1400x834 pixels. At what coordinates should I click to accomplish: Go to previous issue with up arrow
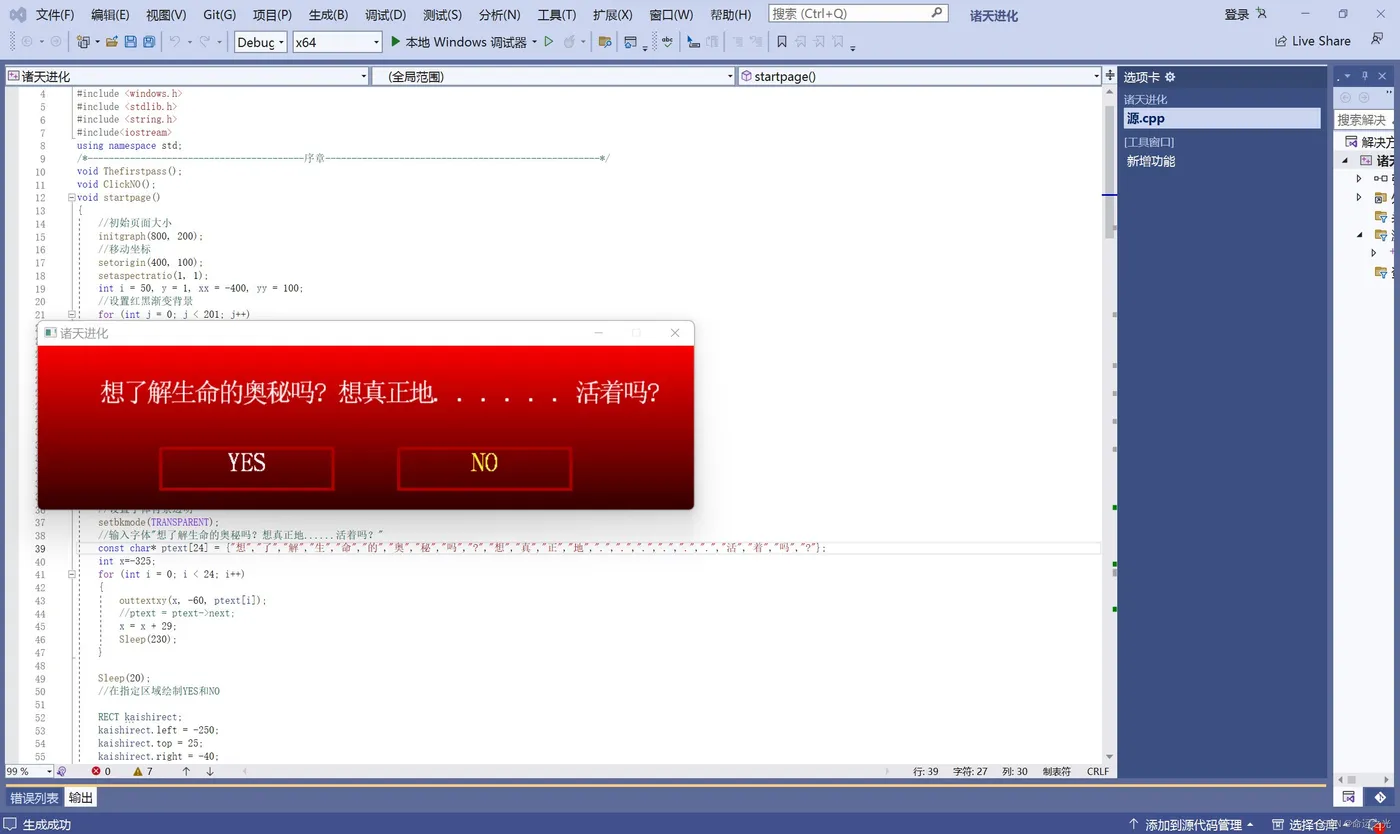point(186,771)
